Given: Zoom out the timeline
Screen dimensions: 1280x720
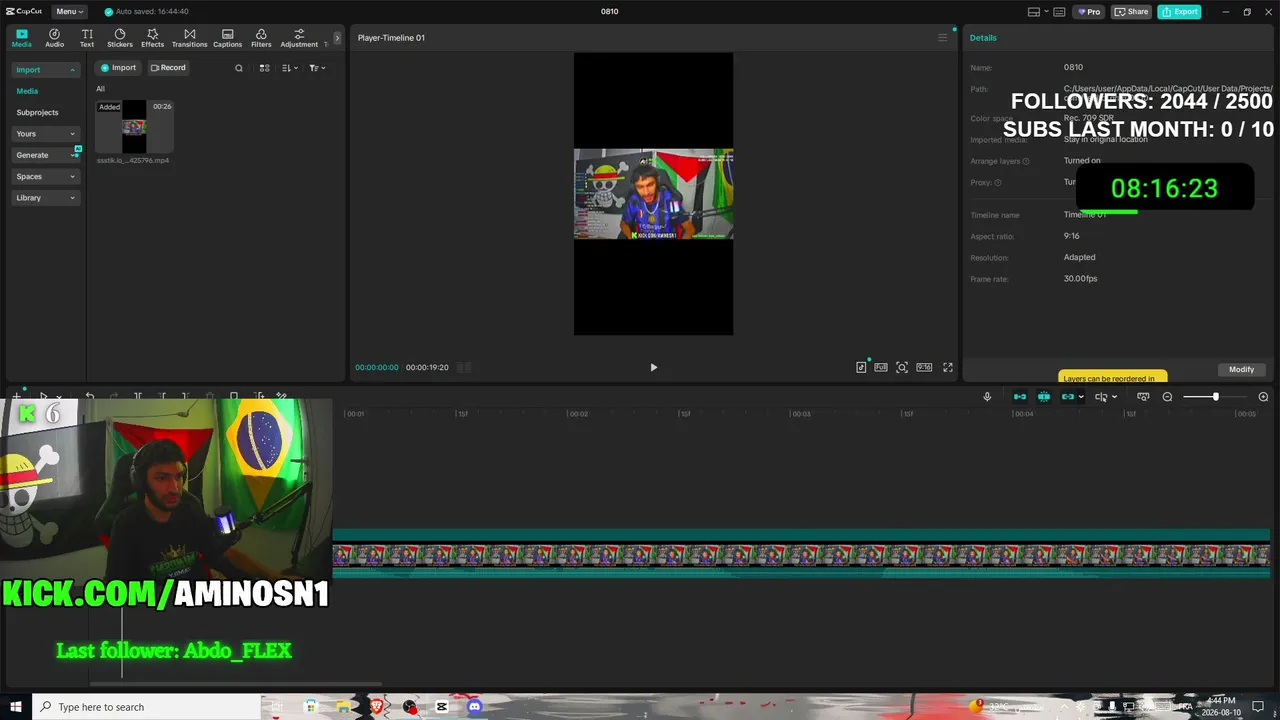Looking at the screenshot, I should [x=1167, y=397].
